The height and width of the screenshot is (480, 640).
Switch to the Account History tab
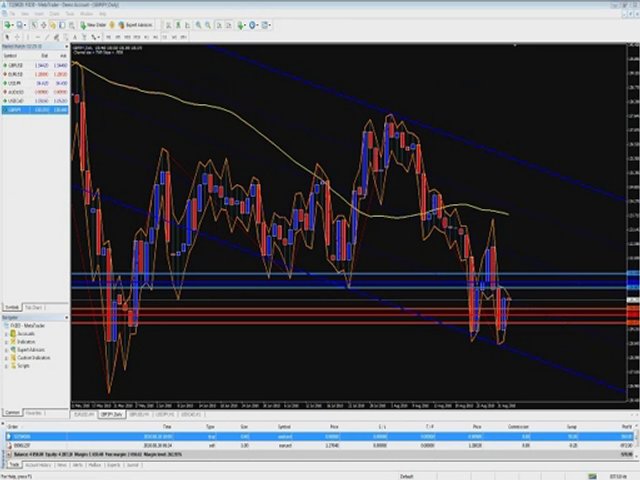[x=38, y=465]
